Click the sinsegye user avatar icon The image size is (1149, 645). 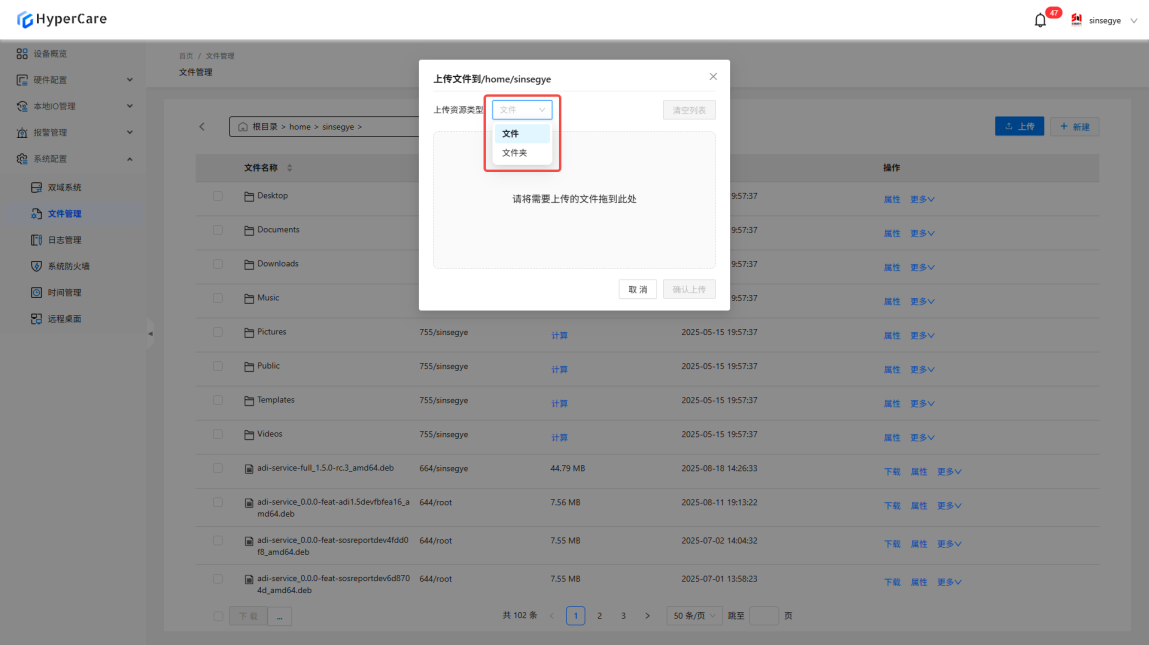pos(1077,20)
